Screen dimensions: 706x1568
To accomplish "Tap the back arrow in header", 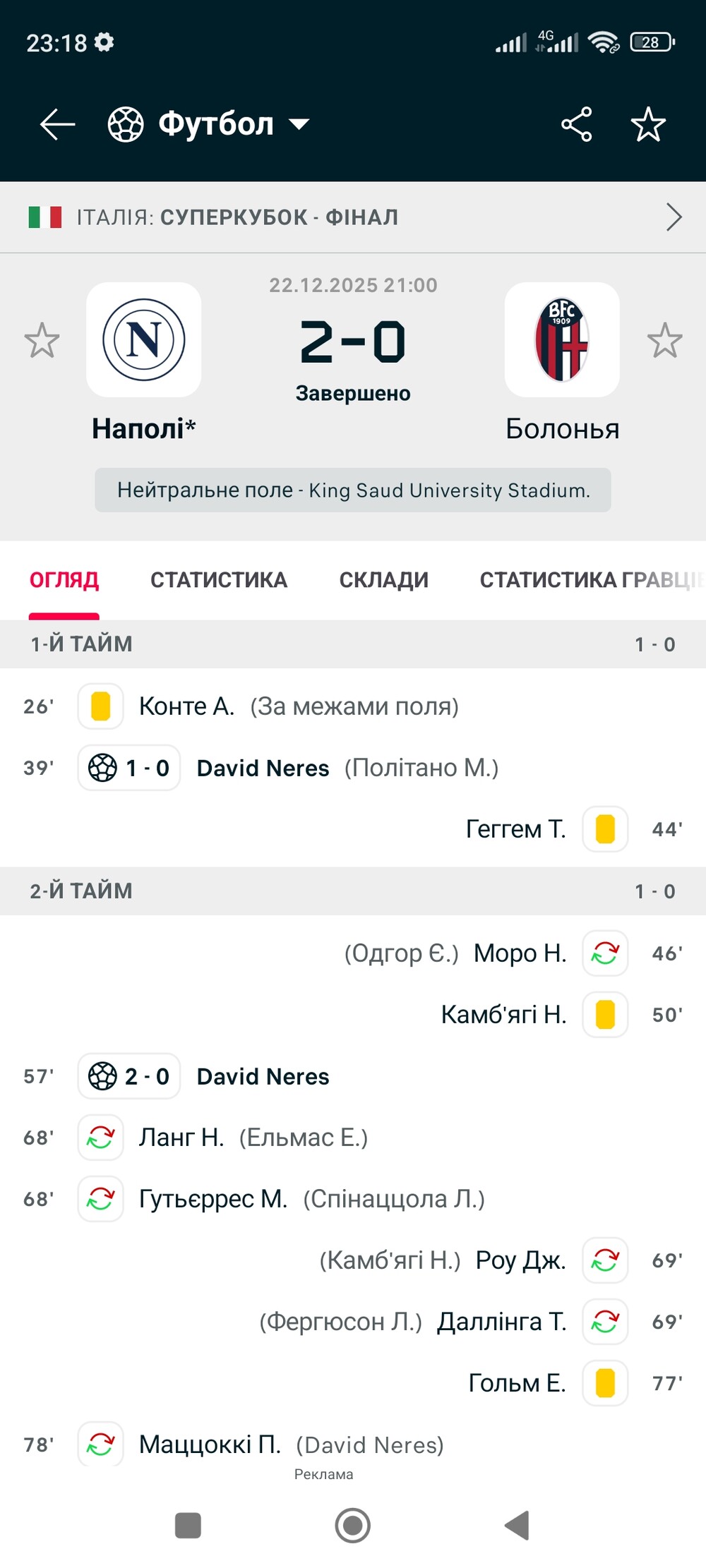I will pyautogui.click(x=57, y=125).
